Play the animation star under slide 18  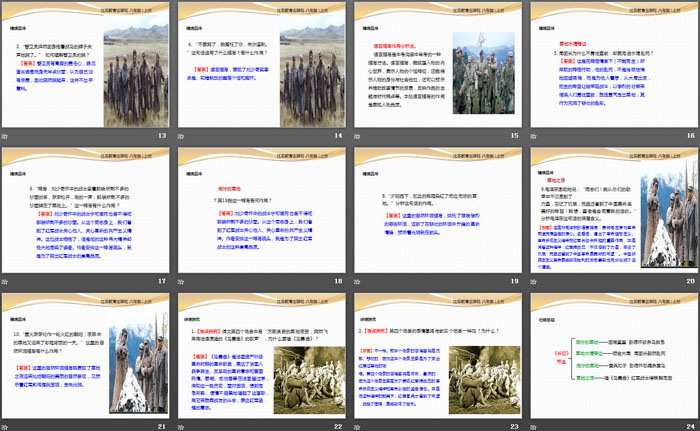click(181, 281)
